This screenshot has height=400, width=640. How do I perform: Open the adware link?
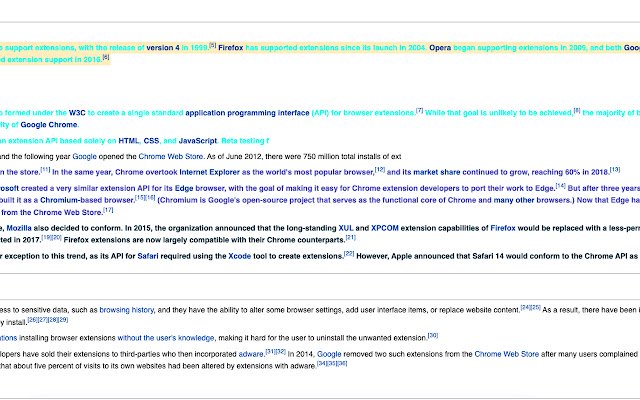251,354
